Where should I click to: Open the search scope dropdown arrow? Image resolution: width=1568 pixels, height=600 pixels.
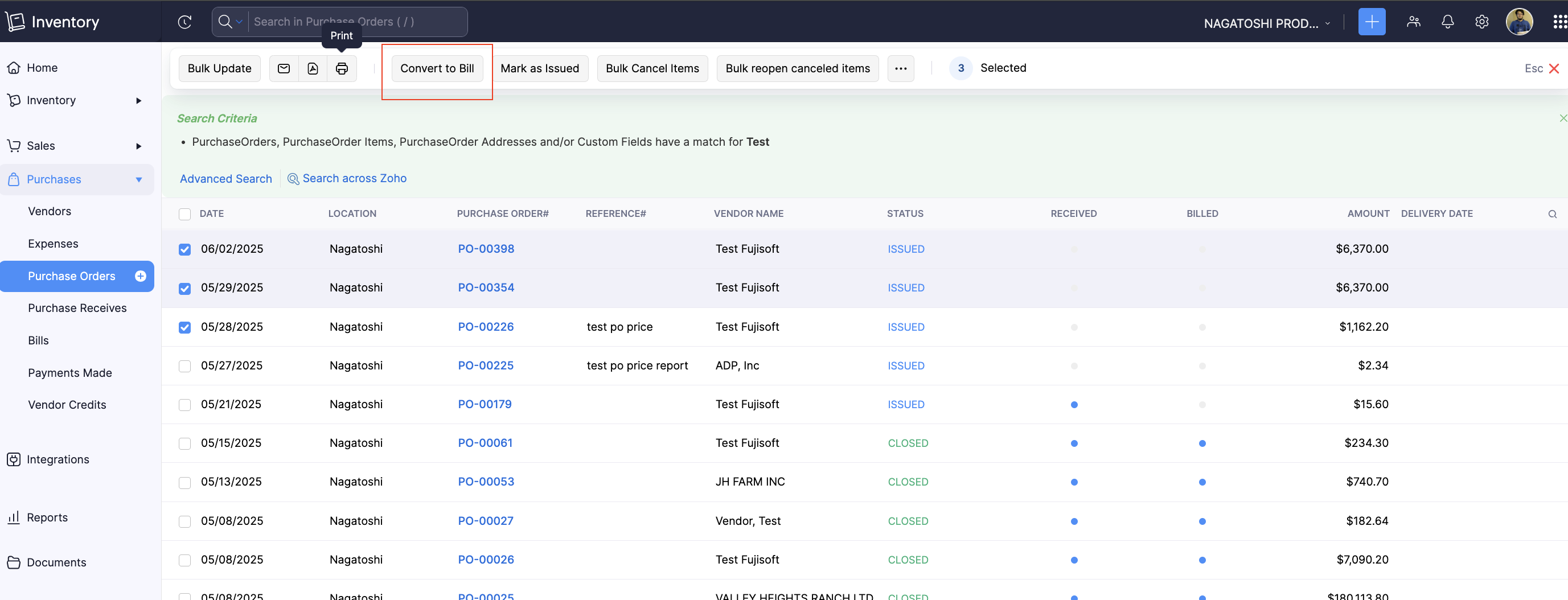coord(239,22)
